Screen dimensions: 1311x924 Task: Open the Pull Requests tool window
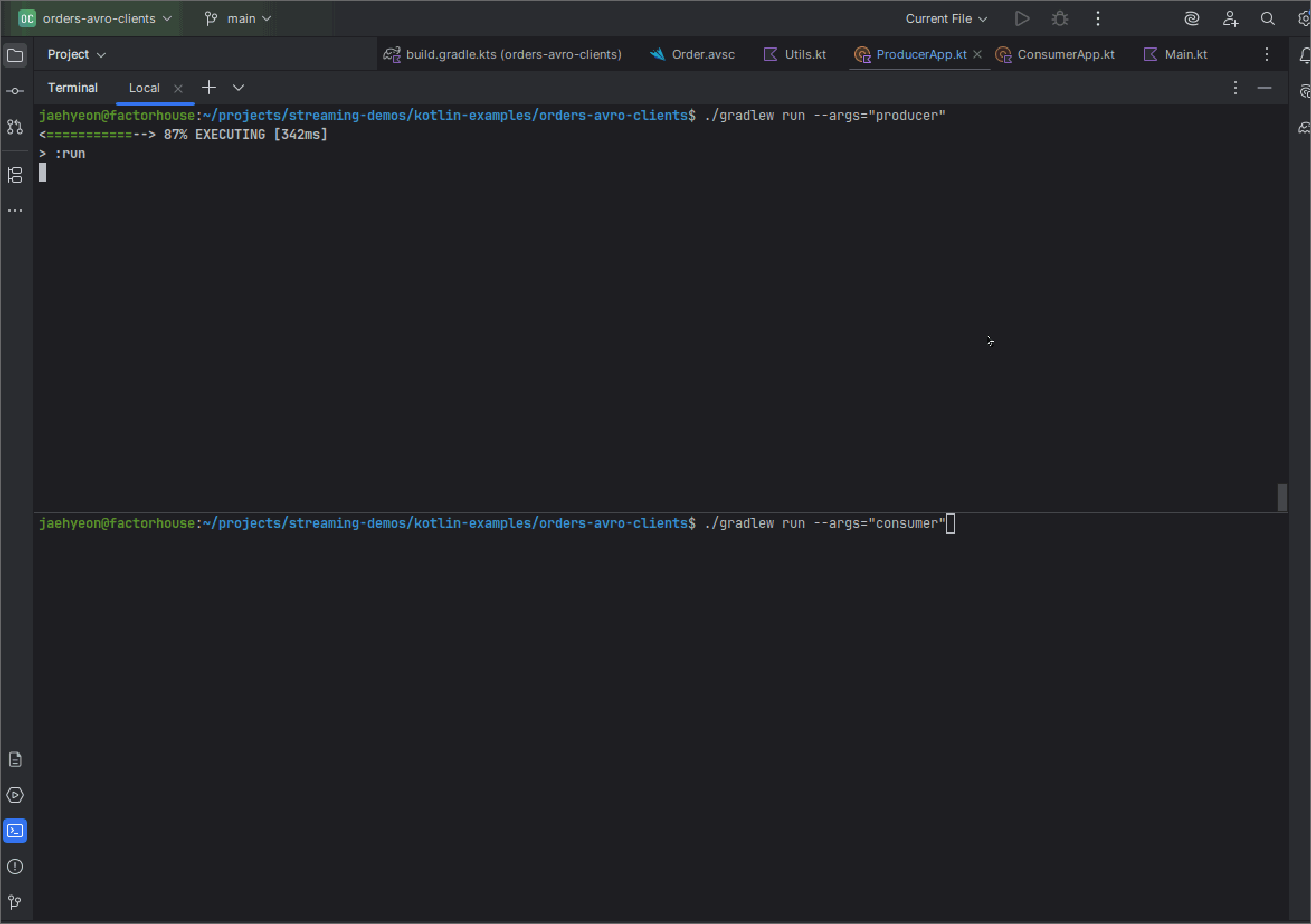point(16,127)
